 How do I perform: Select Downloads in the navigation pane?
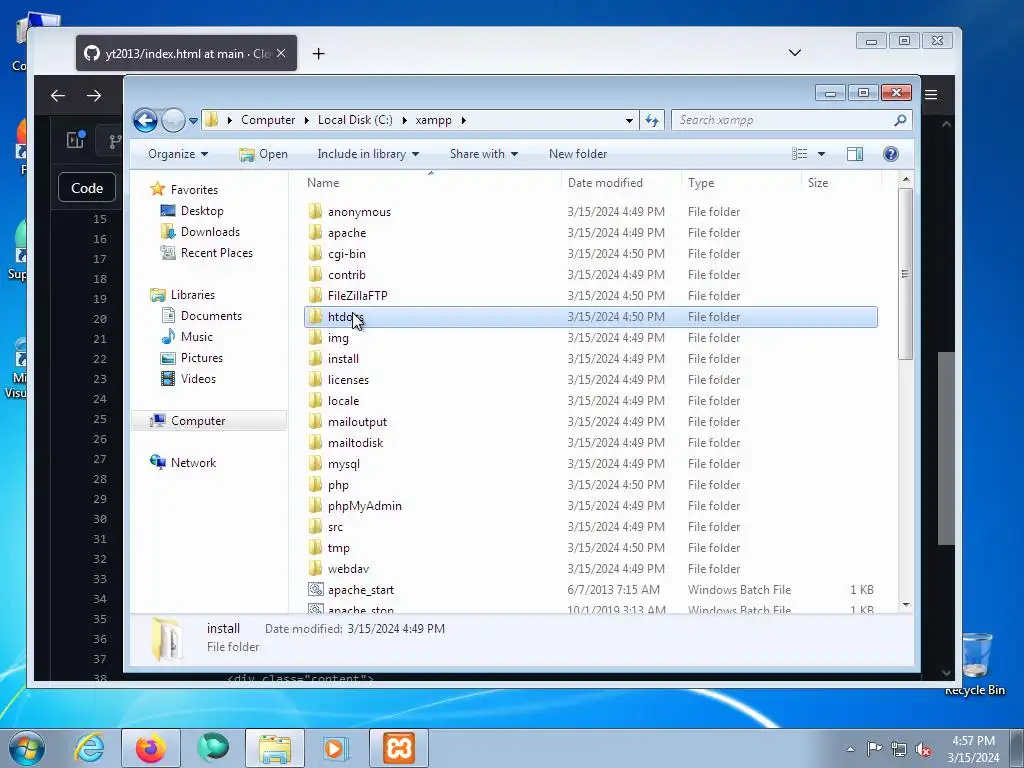pyautogui.click(x=210, y=232)
